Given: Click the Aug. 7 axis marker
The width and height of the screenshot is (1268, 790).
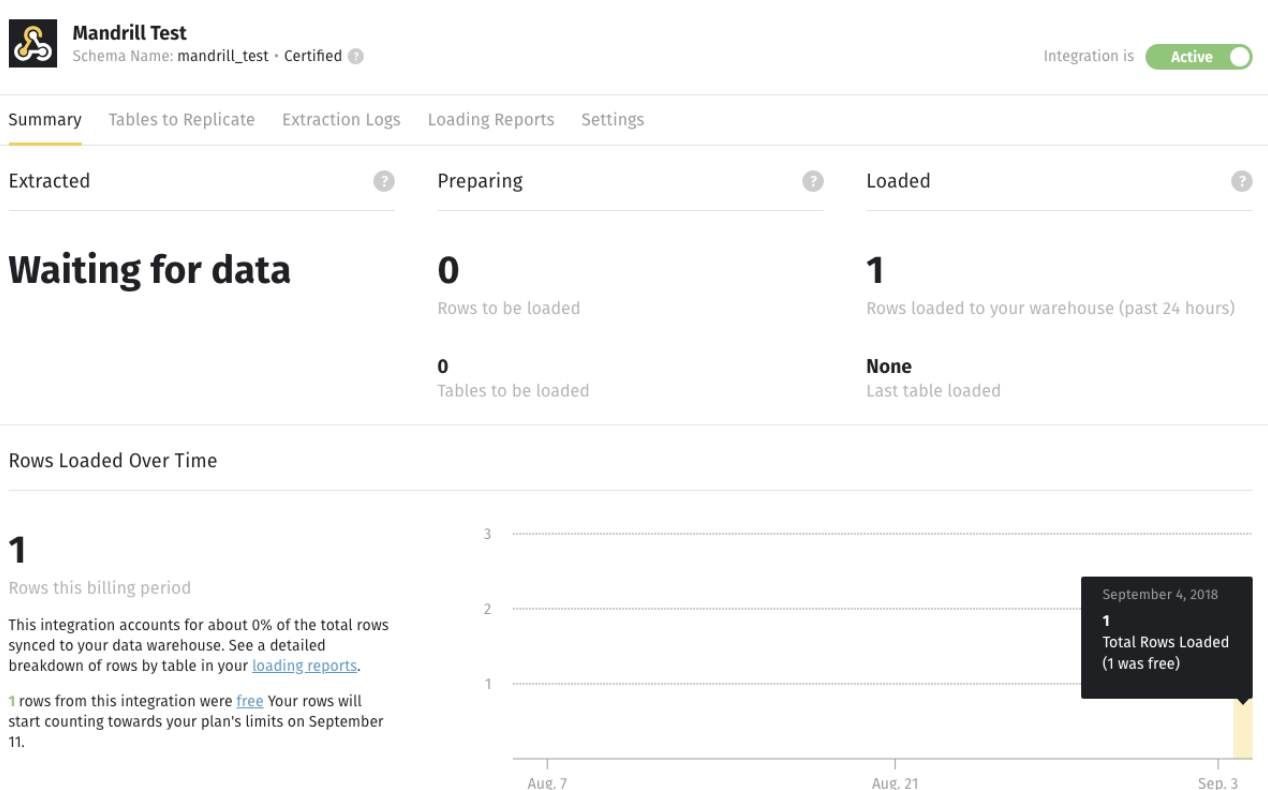Looking at the screenshot, I should point(547,782).
